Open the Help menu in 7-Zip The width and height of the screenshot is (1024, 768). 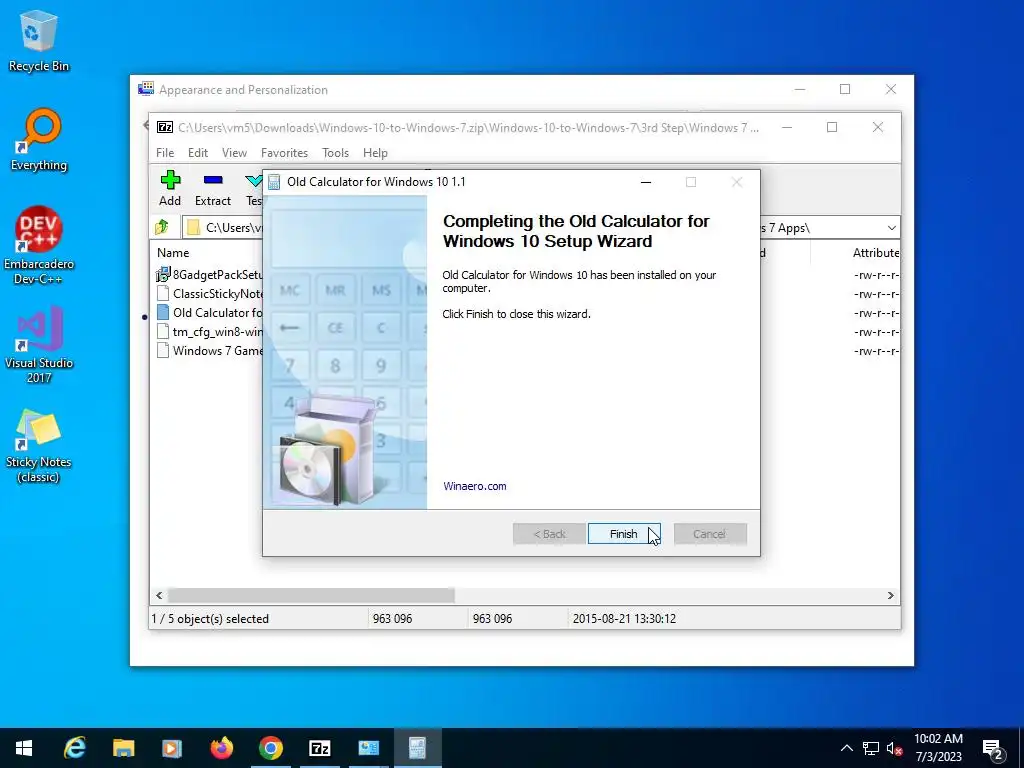click(x=375, y=153)
